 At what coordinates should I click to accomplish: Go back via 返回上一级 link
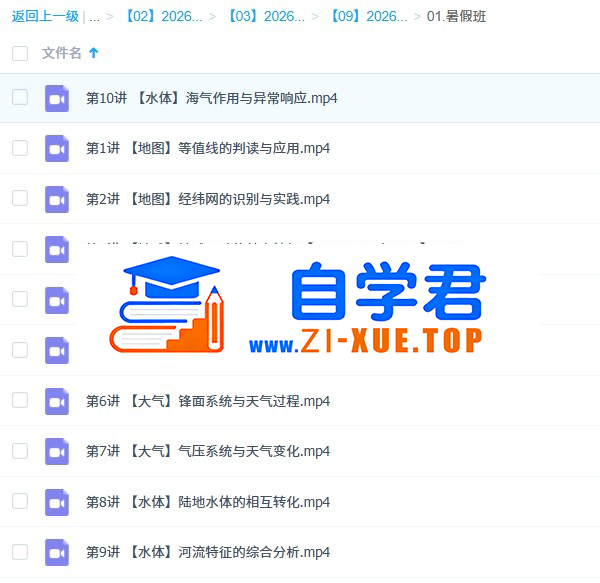pos(45,16)
